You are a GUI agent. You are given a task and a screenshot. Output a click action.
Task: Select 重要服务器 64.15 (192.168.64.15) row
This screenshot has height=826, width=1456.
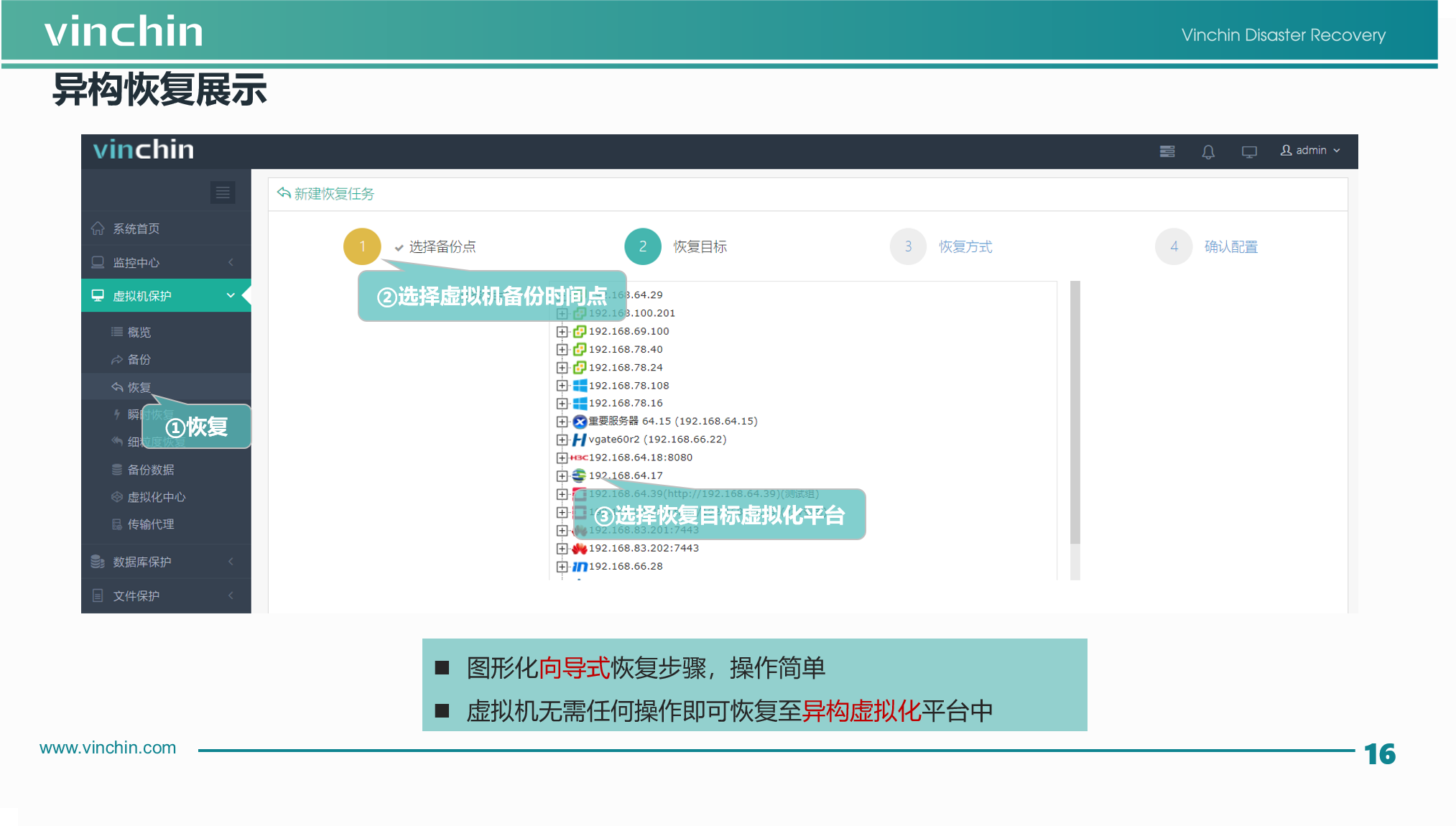(x=673, y=422)
